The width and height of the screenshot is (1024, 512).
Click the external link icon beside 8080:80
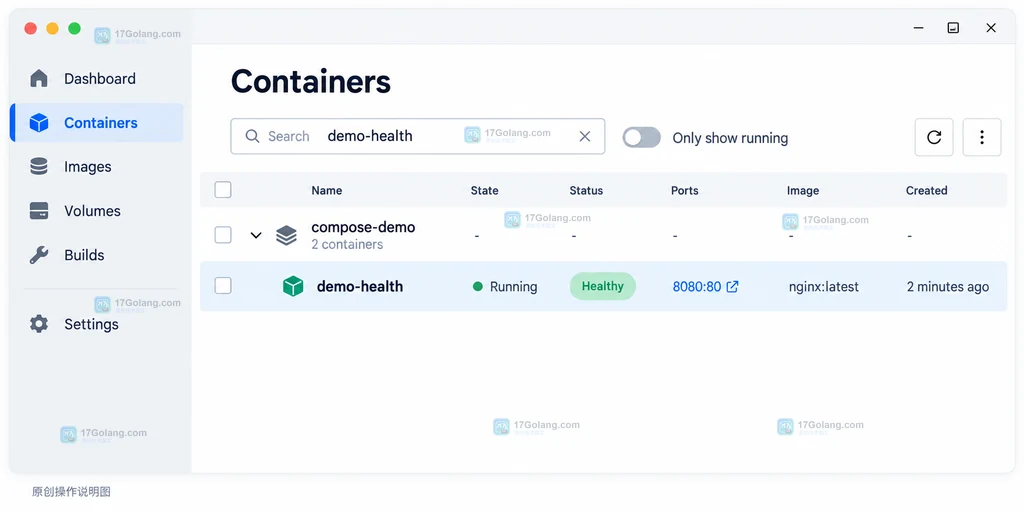coord(733,286)
